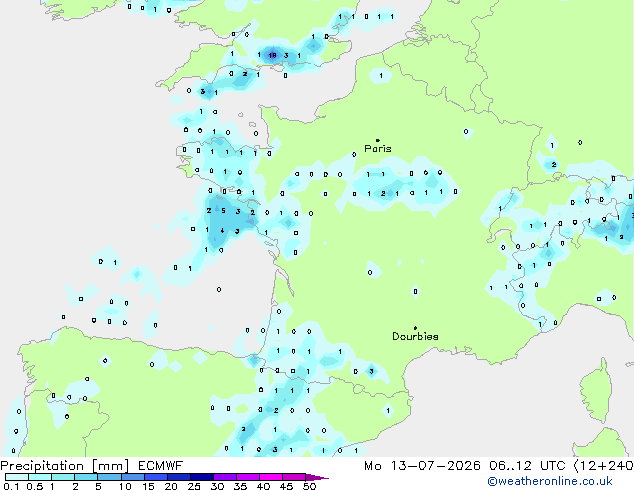Click the legend label '50'
634x490 pixels.
309,486
